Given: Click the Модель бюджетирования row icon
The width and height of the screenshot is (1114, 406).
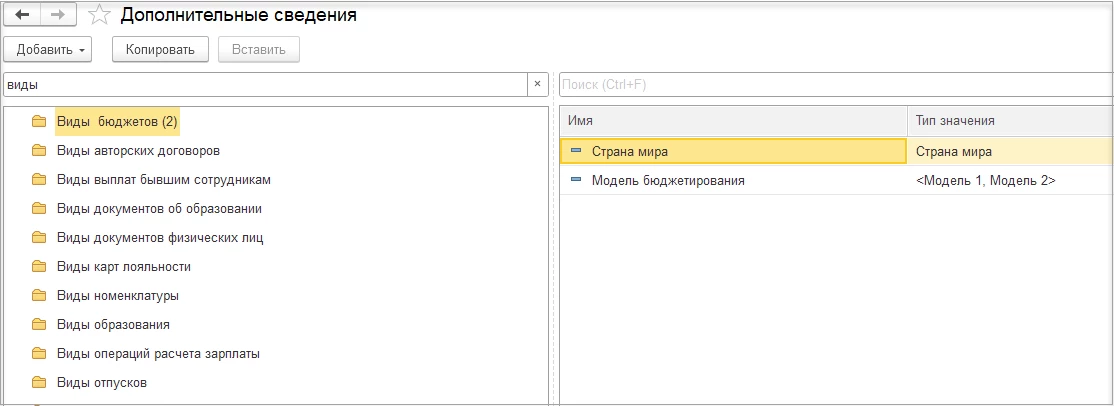Looking at the screenshot, I should coord(576,180).
